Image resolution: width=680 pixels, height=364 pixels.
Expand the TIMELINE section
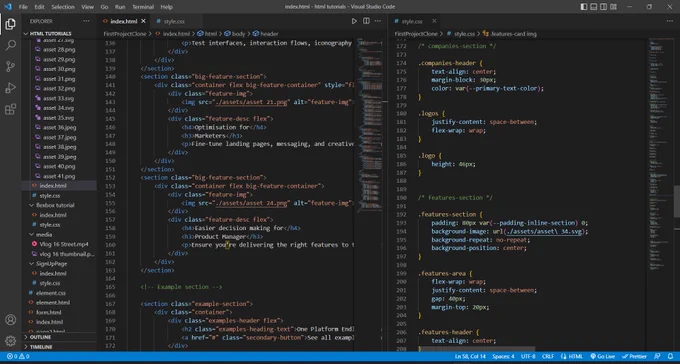pos(41,347)
